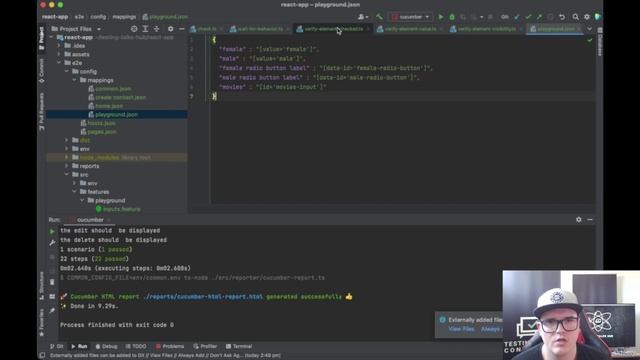Collapse the mappings folder
Viewport: 640px width, 360px height.
(74, 80)
